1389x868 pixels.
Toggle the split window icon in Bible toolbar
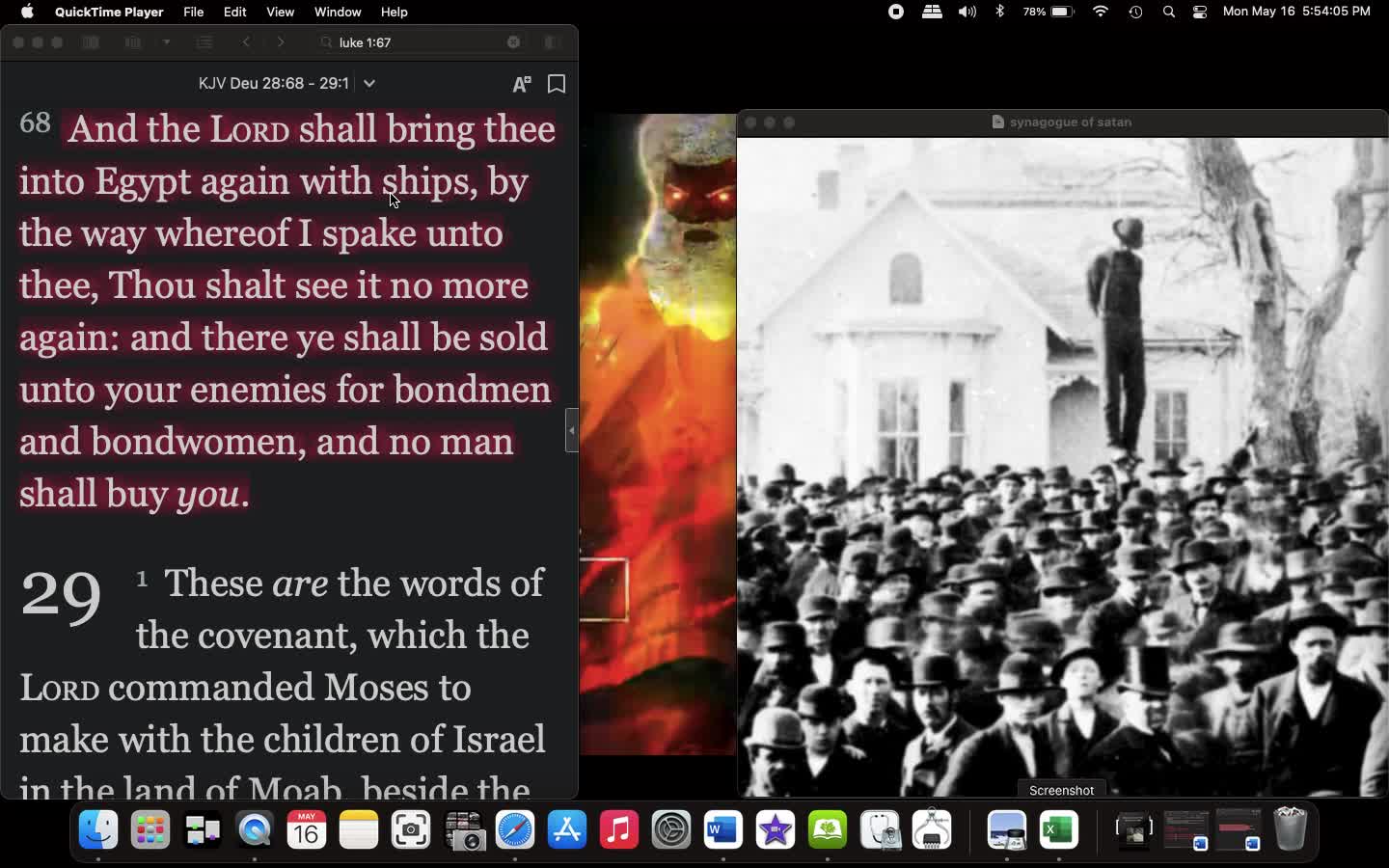(x=553, y=42)
